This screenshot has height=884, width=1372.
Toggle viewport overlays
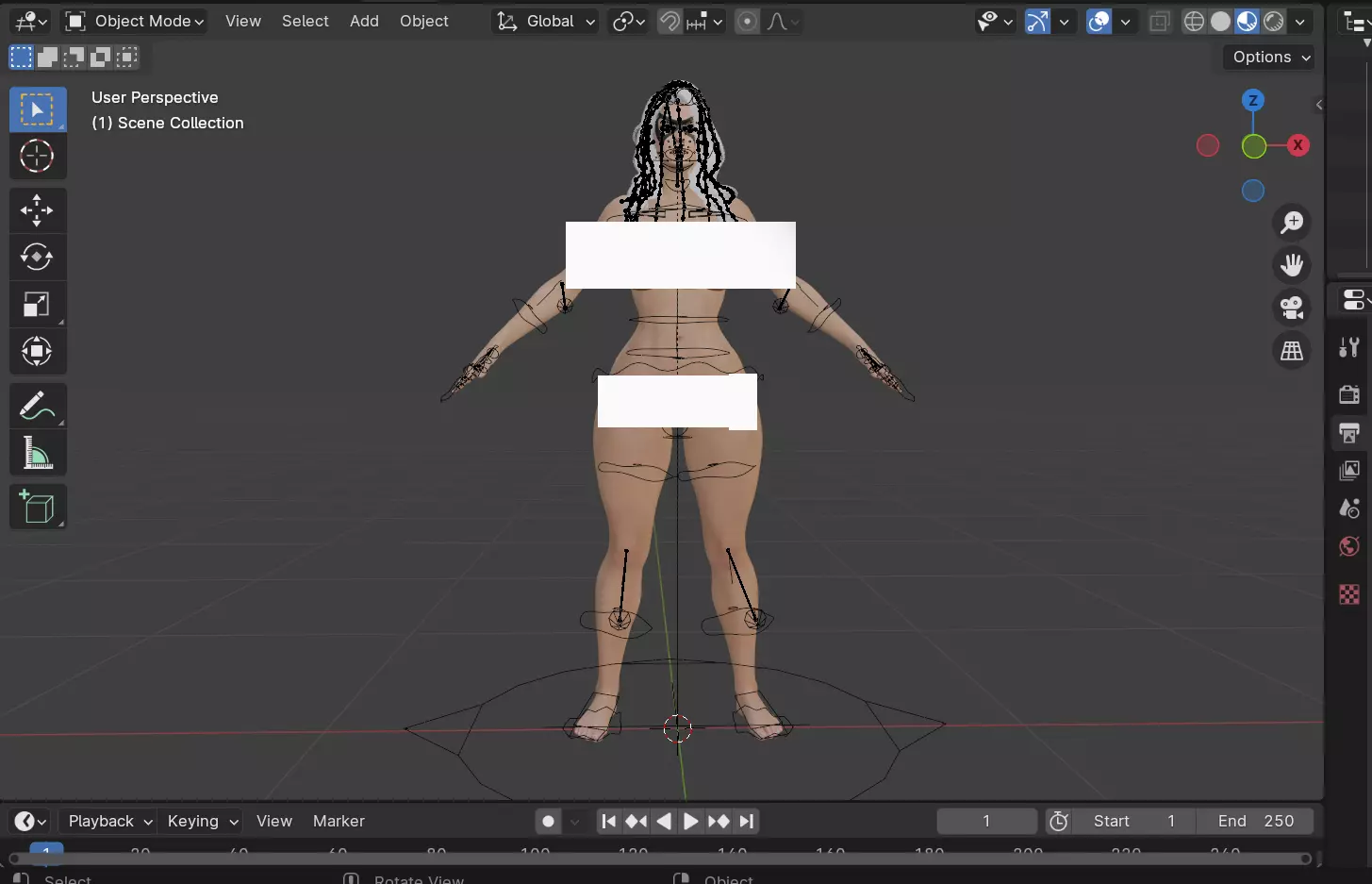click(1099, 21)
